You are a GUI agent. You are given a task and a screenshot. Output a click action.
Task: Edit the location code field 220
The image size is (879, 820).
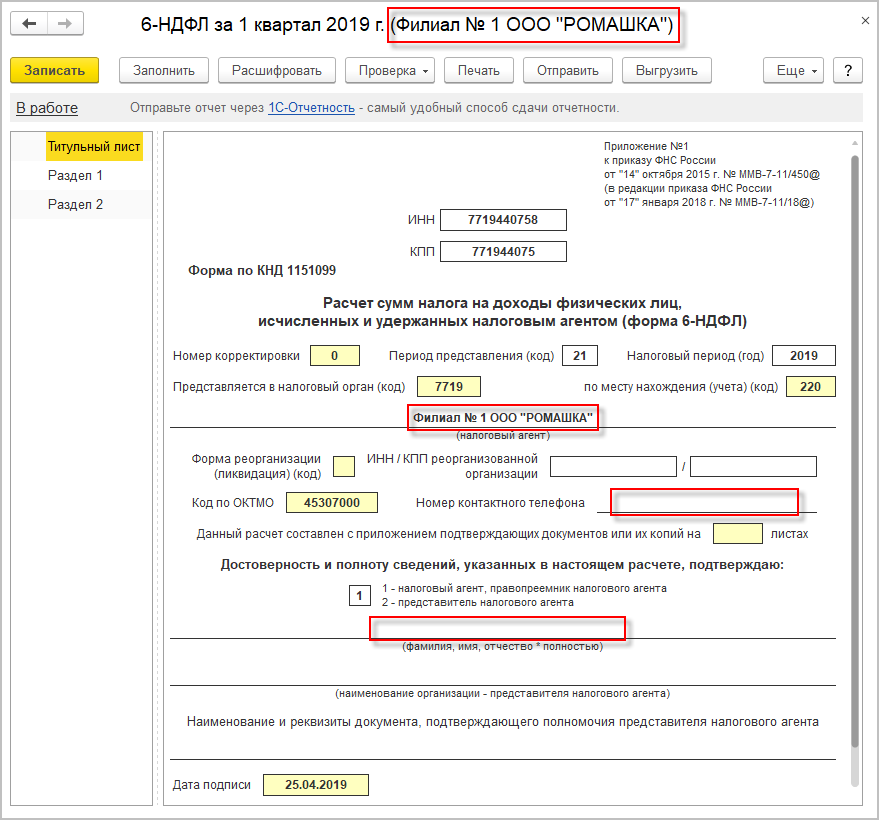pos(811,387)
